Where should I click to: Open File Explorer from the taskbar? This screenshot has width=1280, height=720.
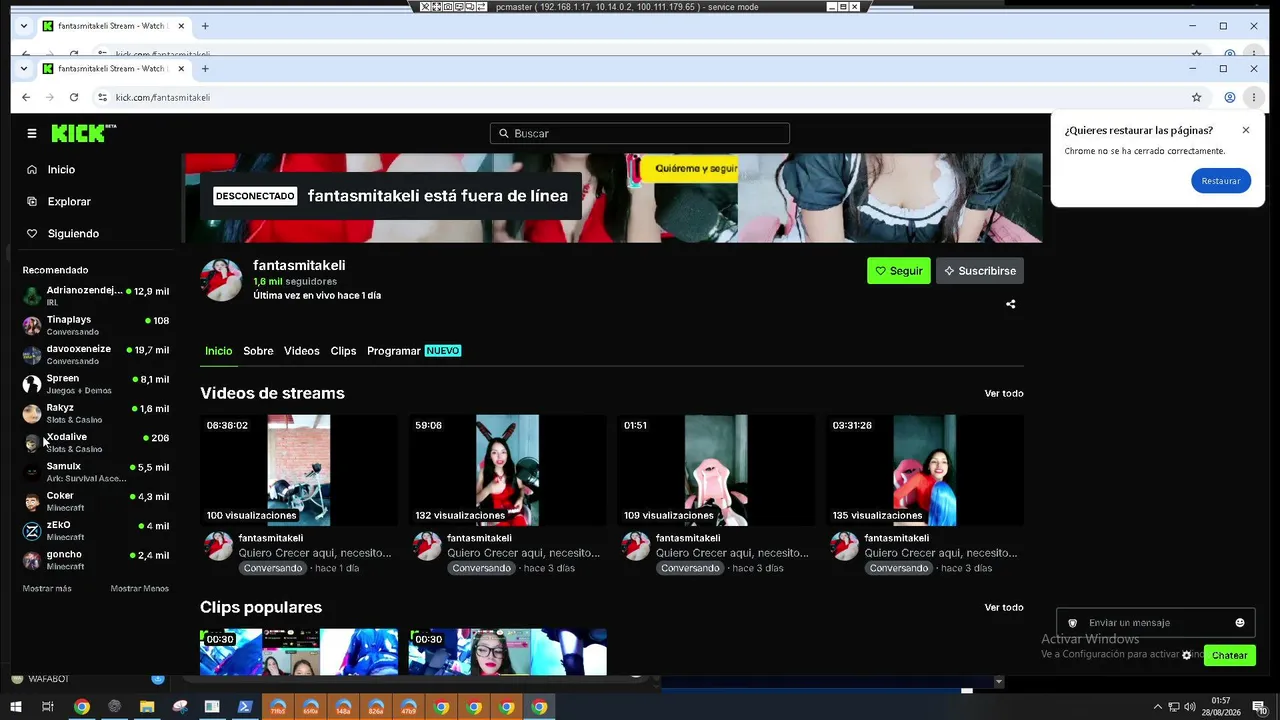(x=147, y=707)
